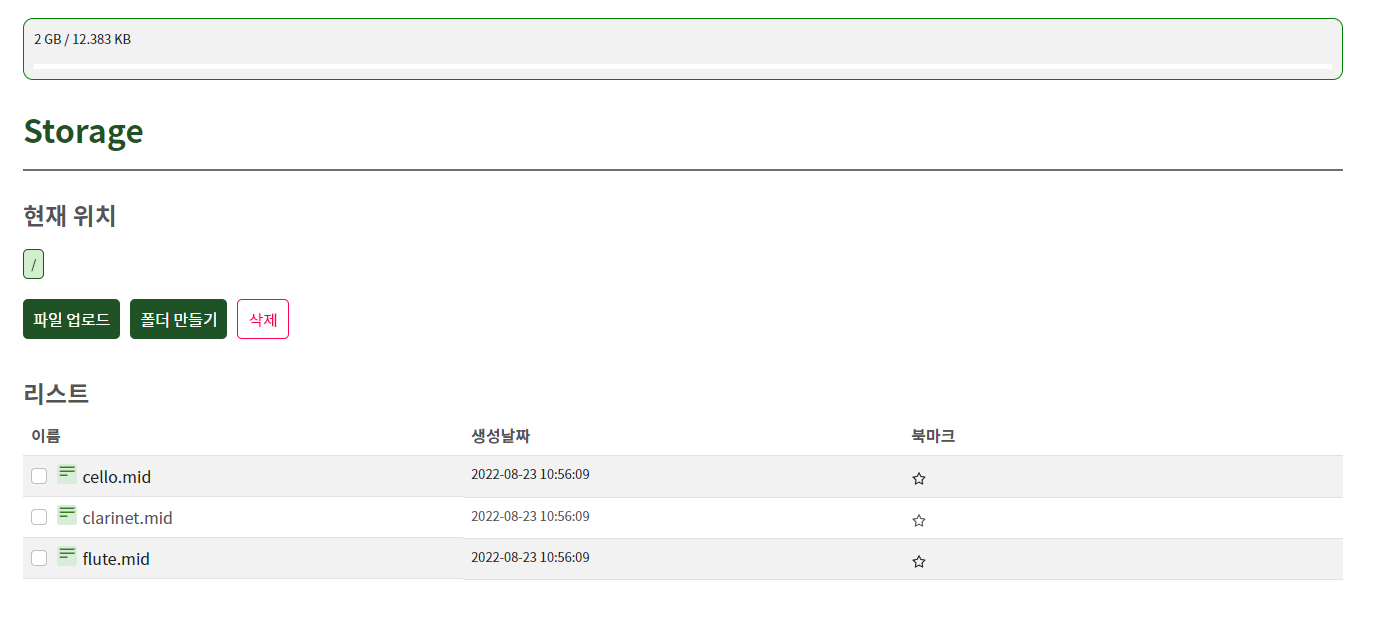
Task: Bookmark cello.mid with its star icon
Action: point(919,479)
